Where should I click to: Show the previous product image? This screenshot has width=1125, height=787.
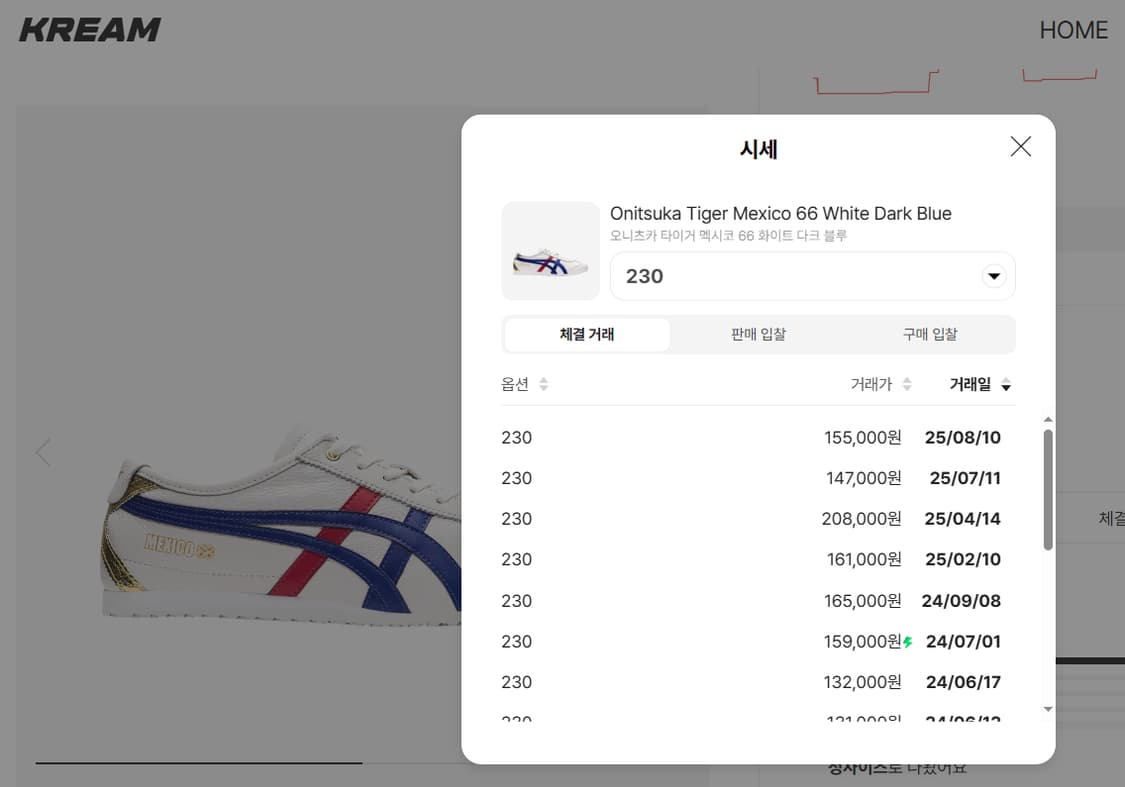[x=43, y=452]
